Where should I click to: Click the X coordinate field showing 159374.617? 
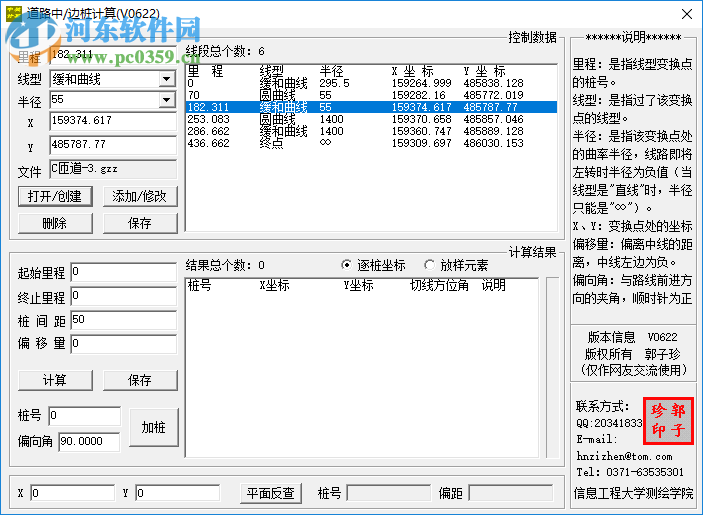(x=113, y=121)
